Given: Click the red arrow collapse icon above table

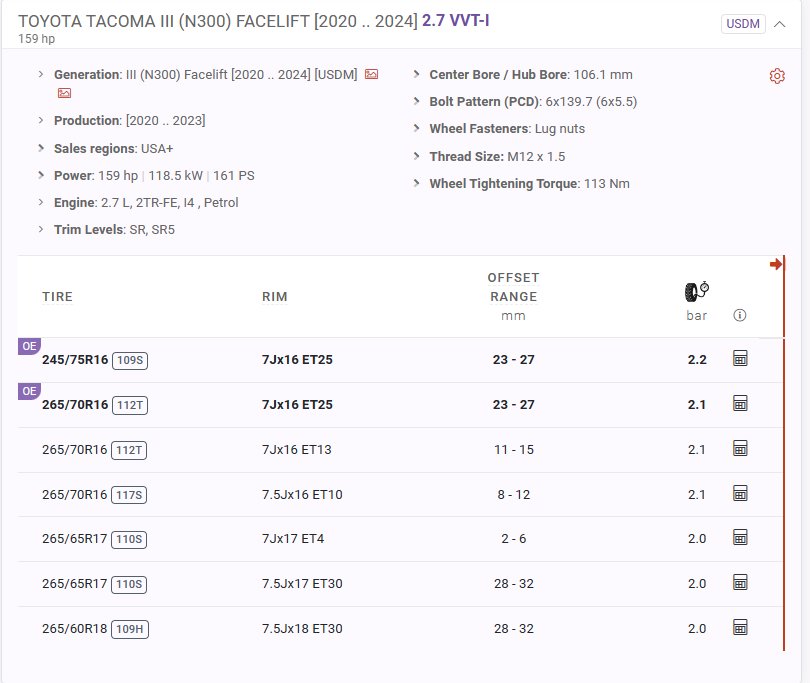Looking at the screenshot, I should 775,265.
